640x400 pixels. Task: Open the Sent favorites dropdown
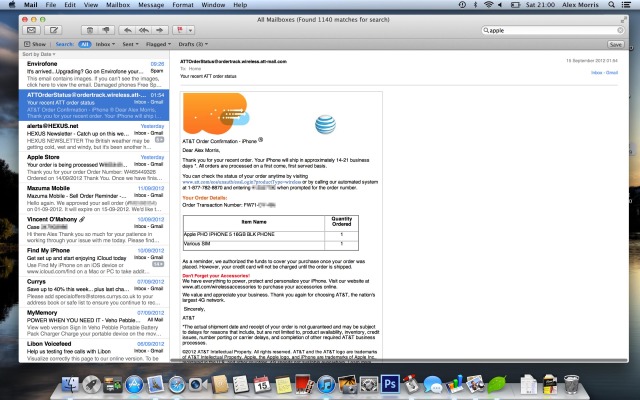click(x=131, y=44)
